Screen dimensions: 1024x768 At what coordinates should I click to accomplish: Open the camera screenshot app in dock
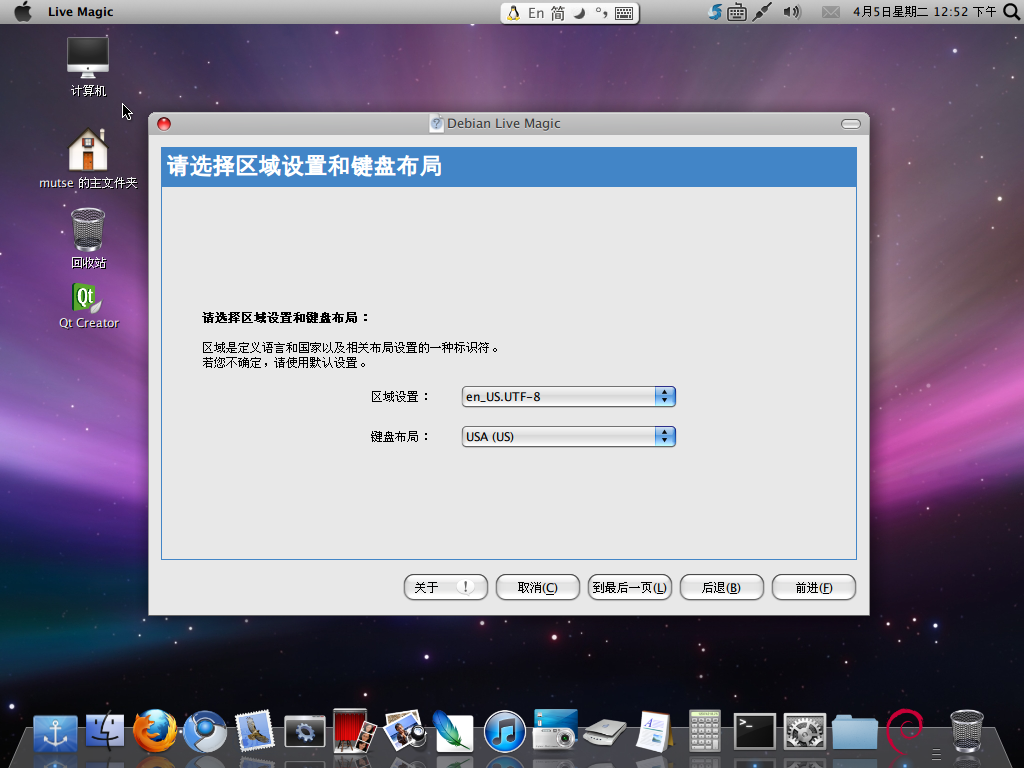click(x=555, y=730)
